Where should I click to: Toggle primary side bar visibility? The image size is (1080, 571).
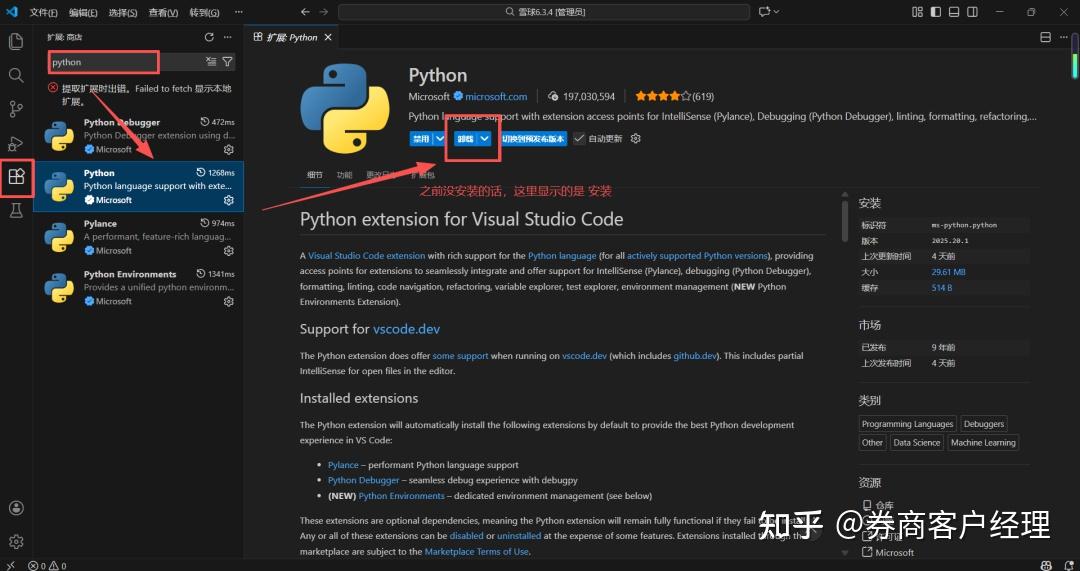(935, 12)
